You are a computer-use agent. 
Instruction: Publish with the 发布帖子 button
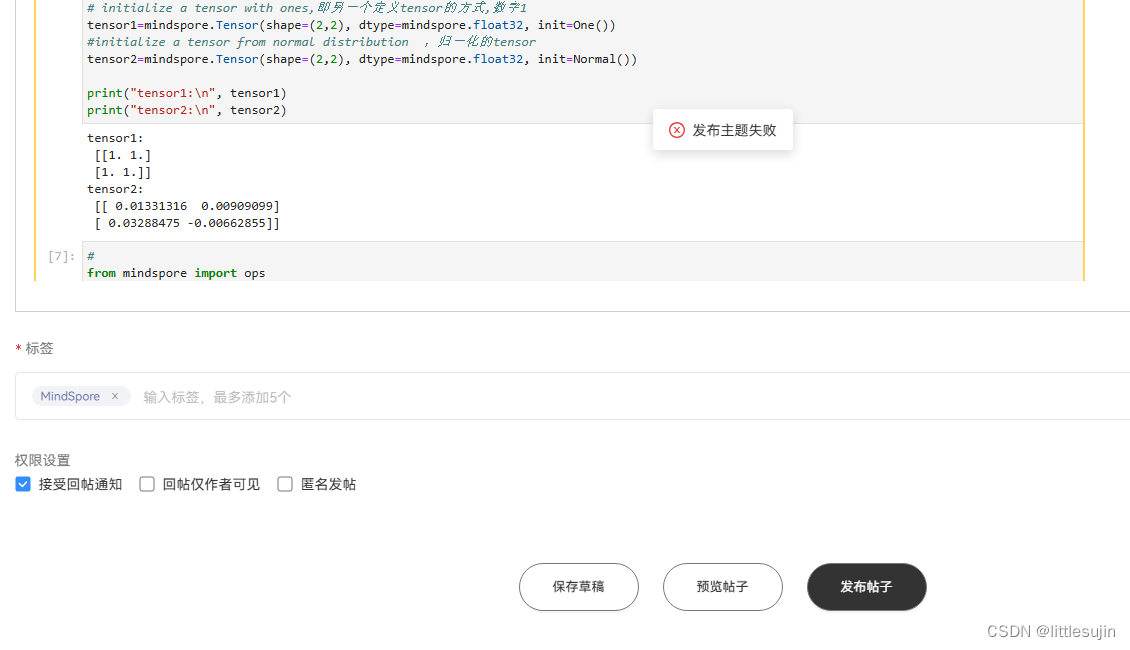(867, 587)
